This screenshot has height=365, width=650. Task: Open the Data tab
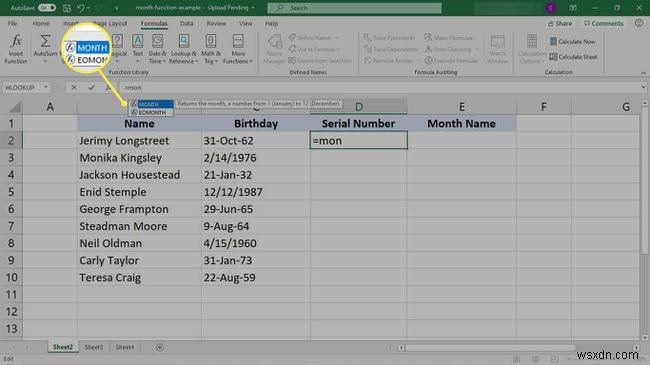[x=187, y=24]
